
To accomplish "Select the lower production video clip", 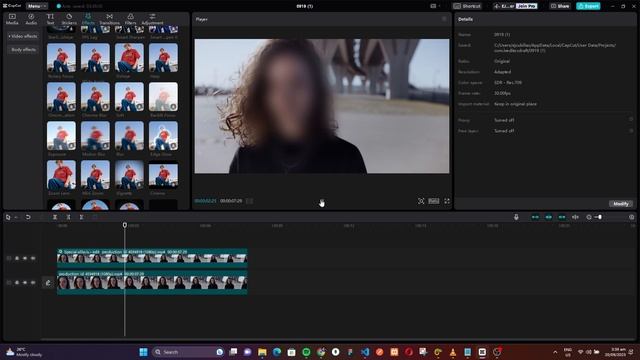I will [x=152, y=282].
